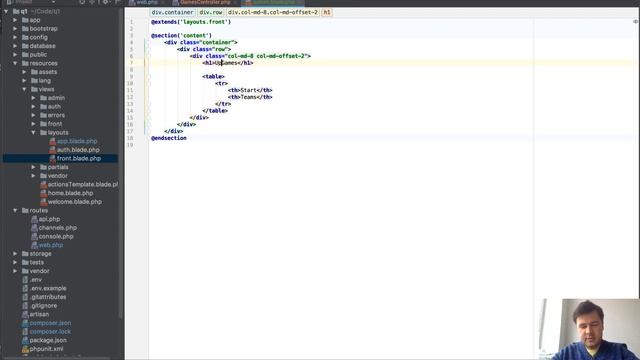Viewport: 640px width, 360px height.
Task: Click the composer.json file icon
Action: (x=25, y=323)
